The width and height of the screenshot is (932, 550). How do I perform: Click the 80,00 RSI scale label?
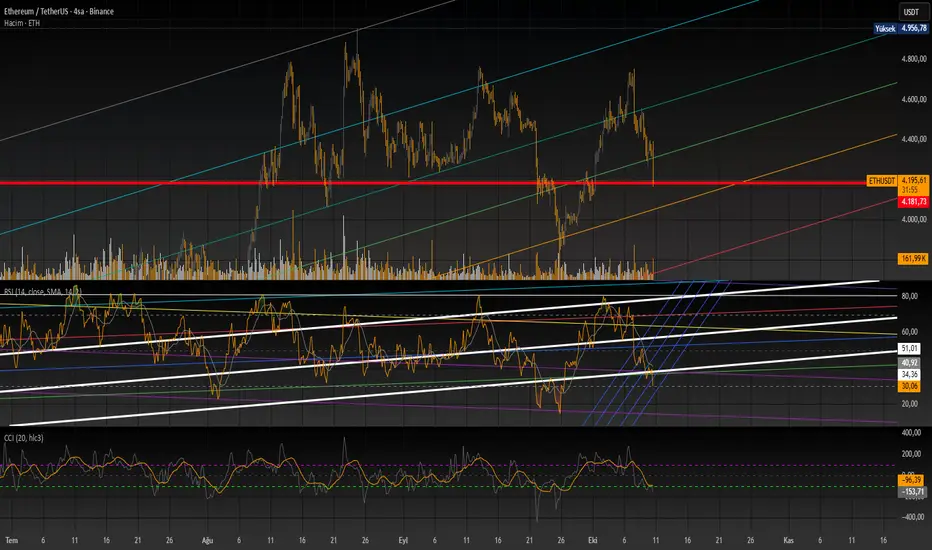(909, 296)
